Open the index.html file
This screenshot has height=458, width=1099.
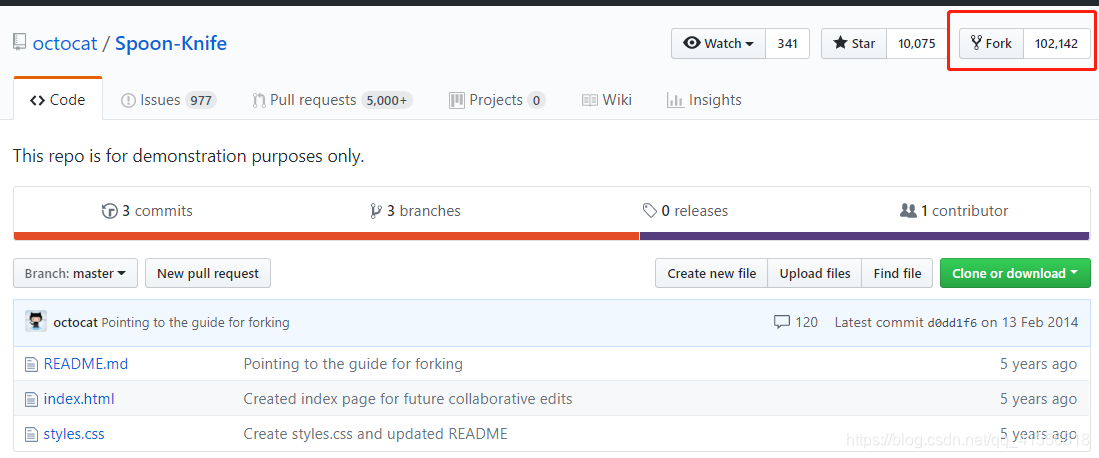pyautogui.click(x=78, y=399)
